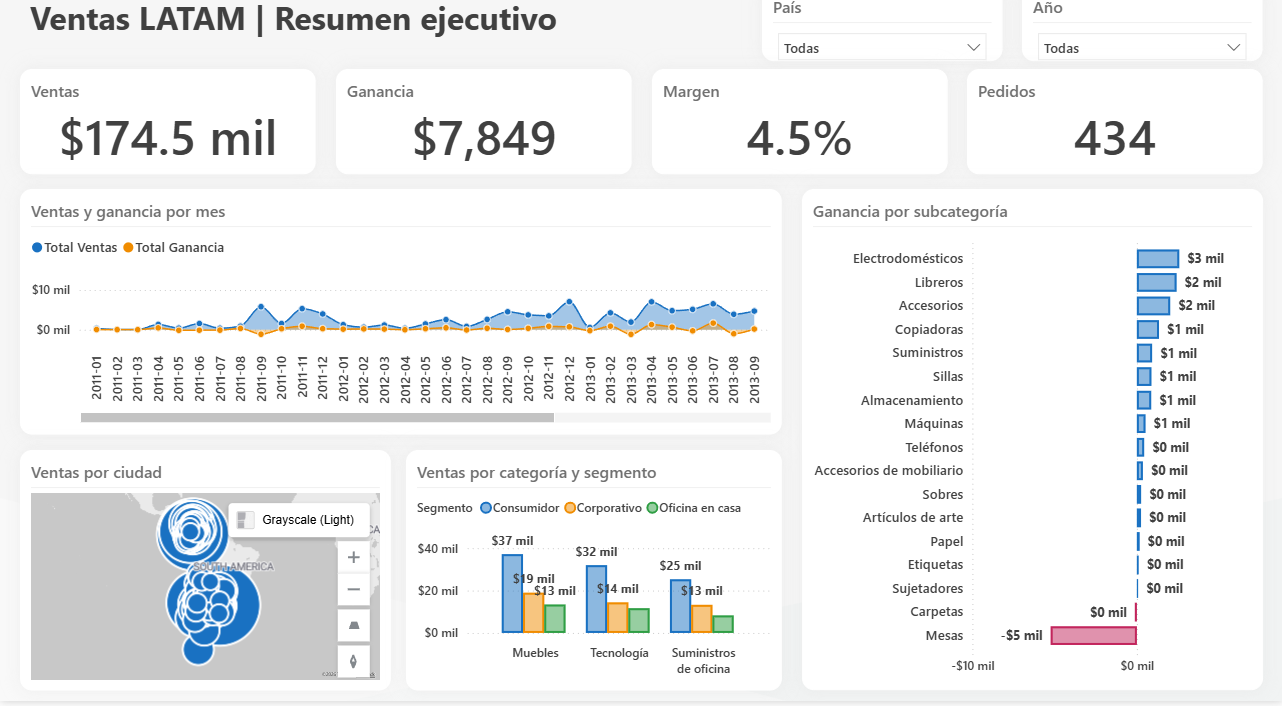This screenshot has height=706, width=1282.
Task: Select the Accesorios profit bar
Action: pyautogui.click(x=1153, y=305)
